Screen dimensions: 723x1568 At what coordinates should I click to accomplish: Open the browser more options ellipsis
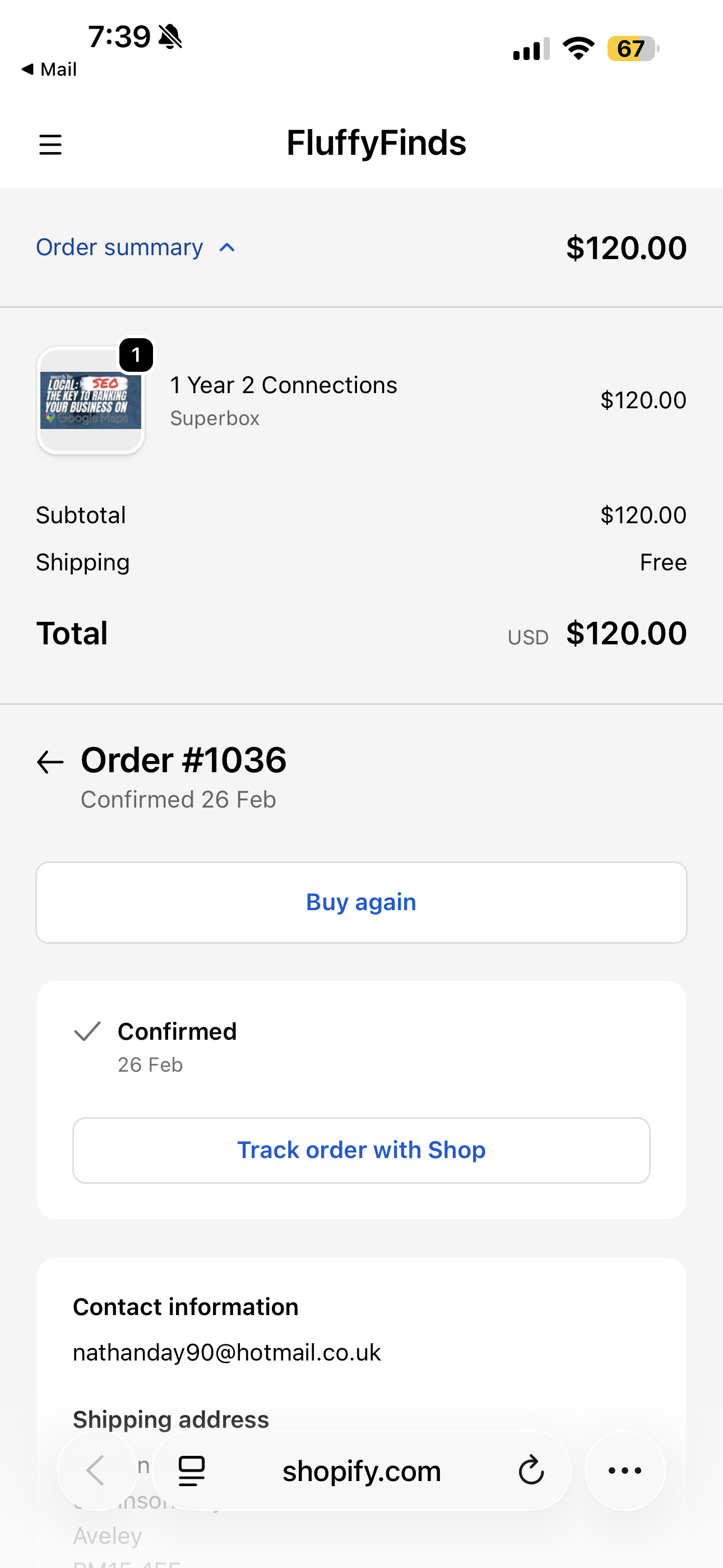pyautogui.click(x=625, y=1470)
